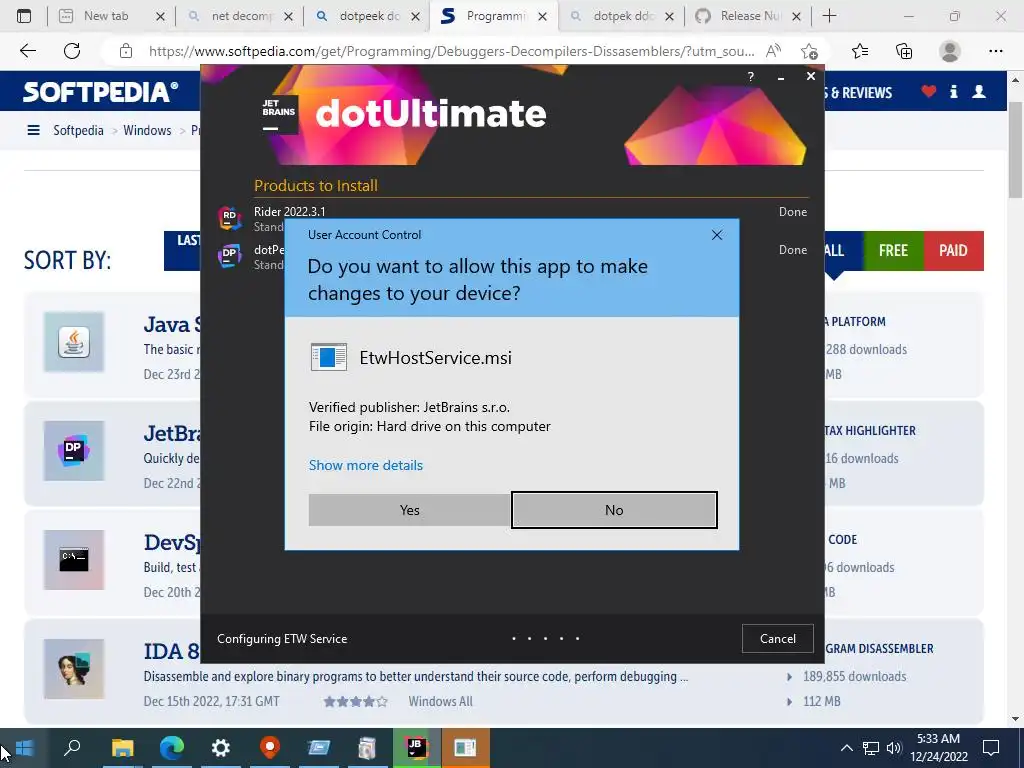Screen dimensions: 1024x768
Task: Cancel the dotUltimate installation
Action: click(x=777, y=639)
